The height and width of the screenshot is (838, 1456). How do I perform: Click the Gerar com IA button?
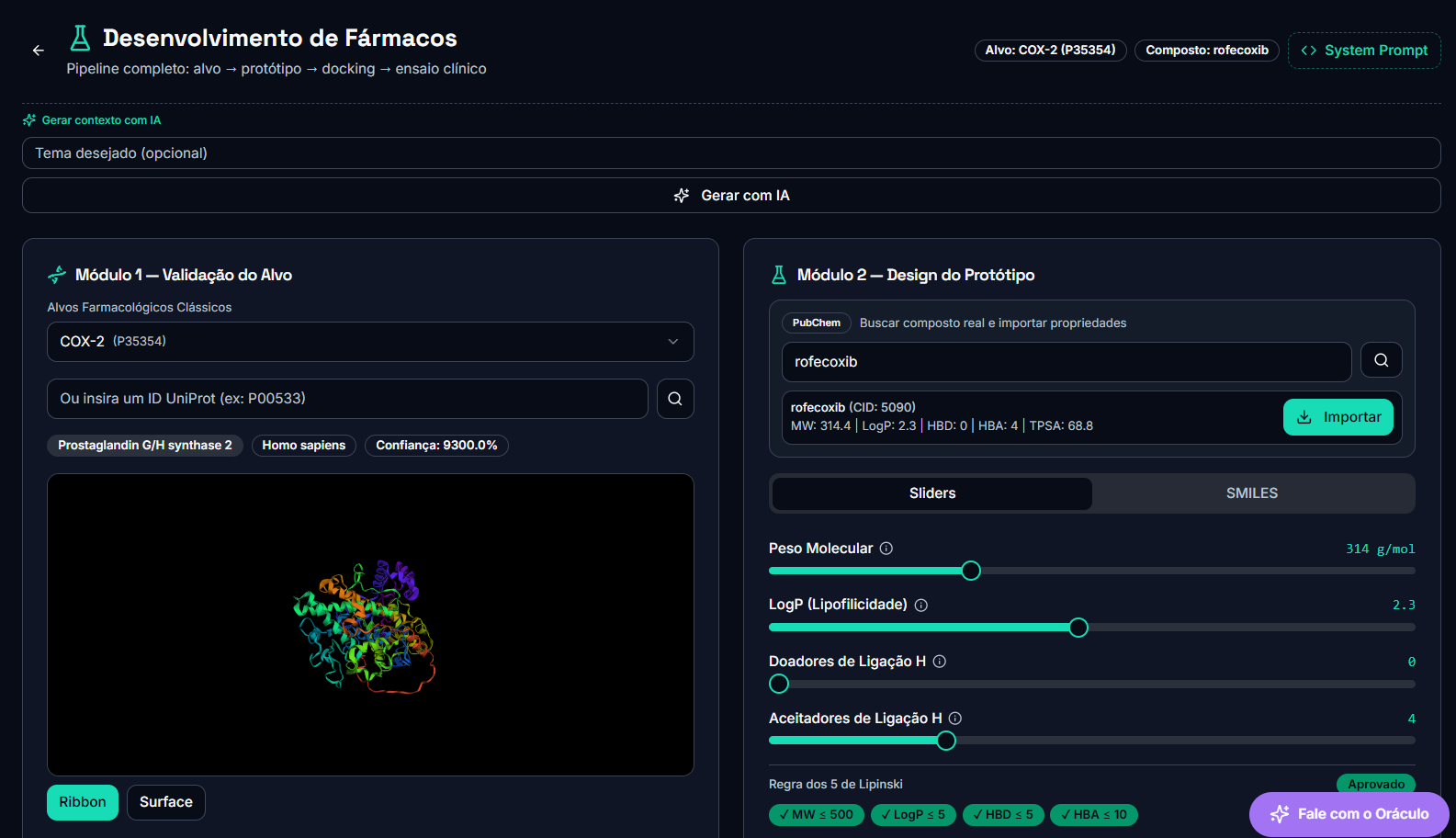[731, 196]
